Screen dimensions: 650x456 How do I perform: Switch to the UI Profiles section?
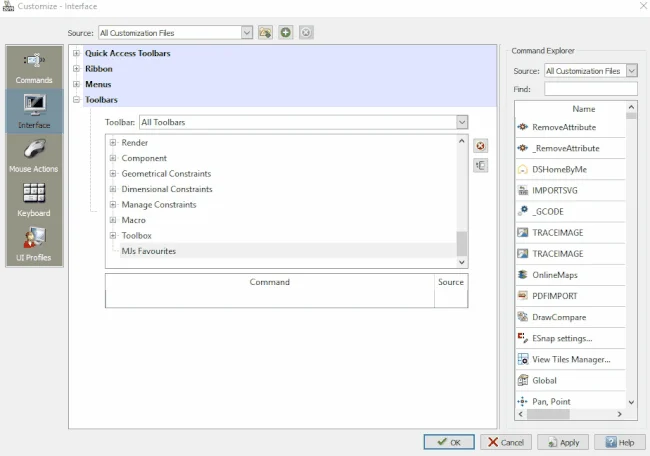[34, 243]
